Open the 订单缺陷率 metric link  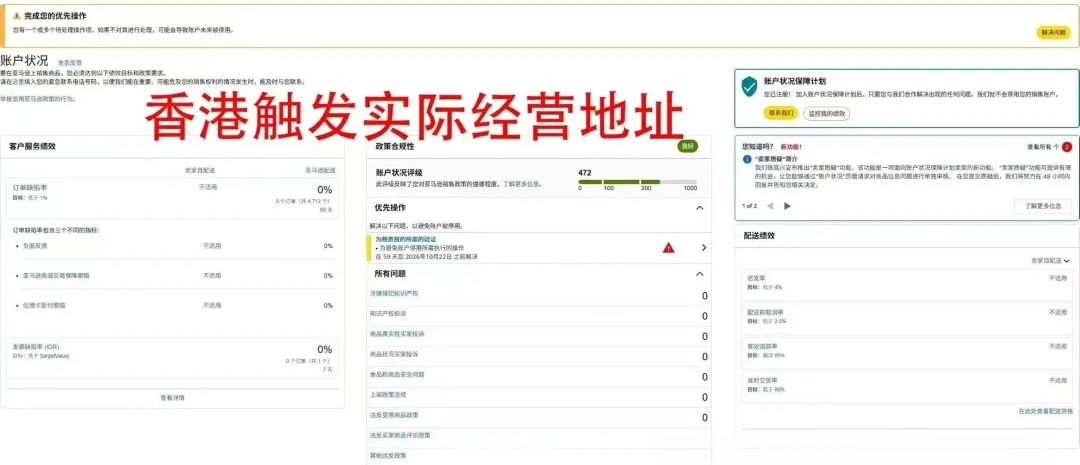click(30, 187)
